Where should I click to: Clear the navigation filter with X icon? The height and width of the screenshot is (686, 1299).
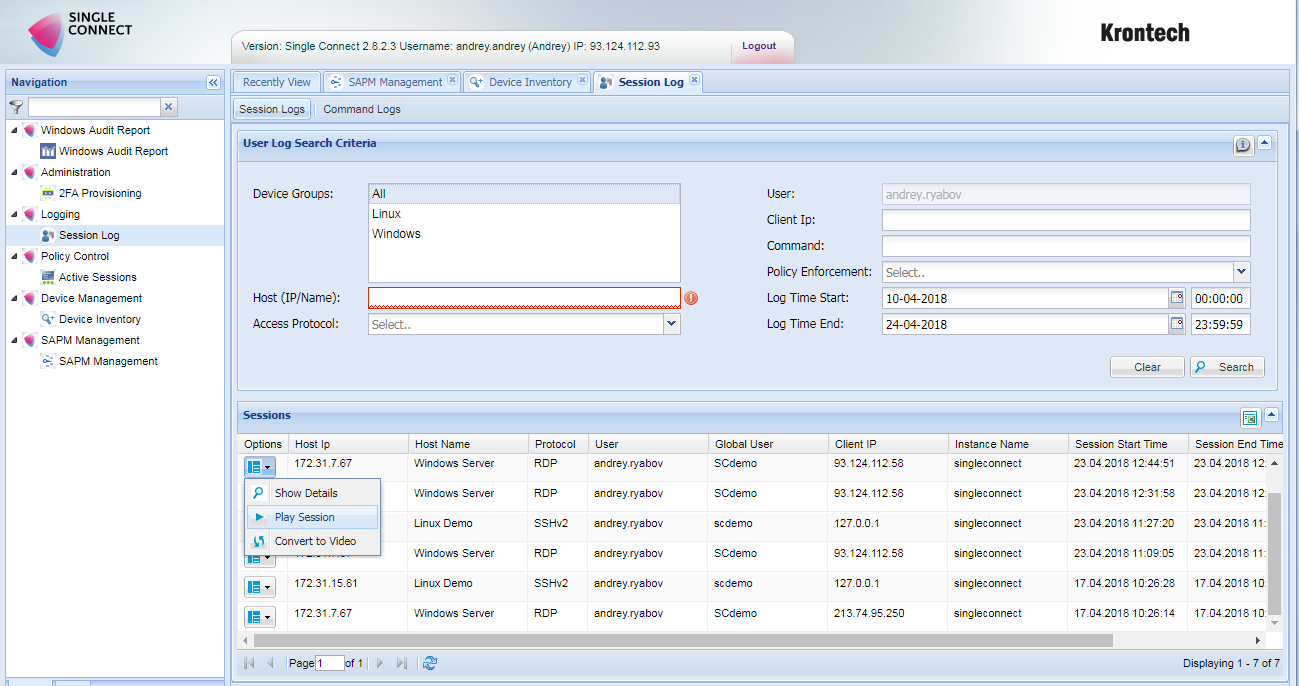point(169,107)
